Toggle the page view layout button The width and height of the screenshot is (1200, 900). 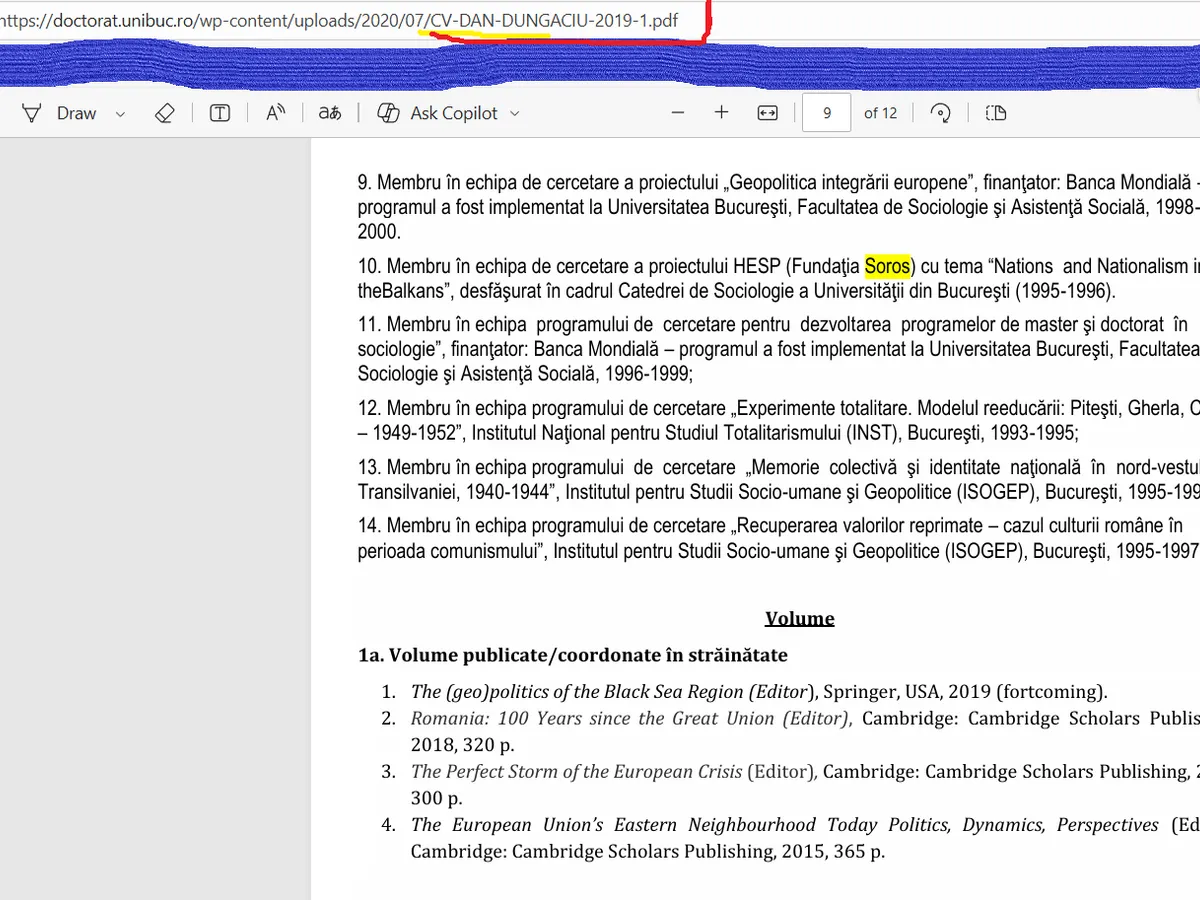(x=995, y=113)
